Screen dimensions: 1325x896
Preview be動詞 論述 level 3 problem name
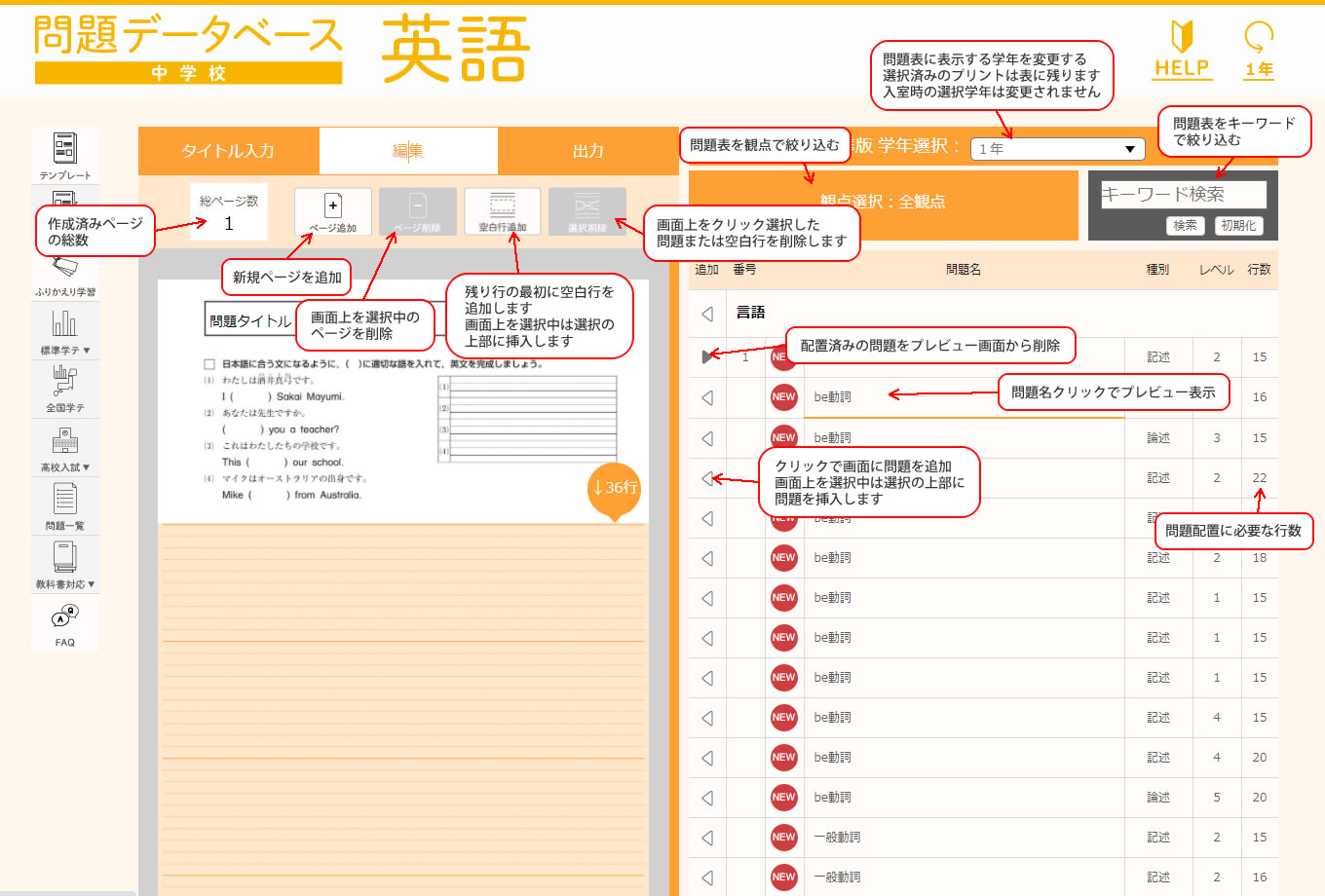(833, 438)
